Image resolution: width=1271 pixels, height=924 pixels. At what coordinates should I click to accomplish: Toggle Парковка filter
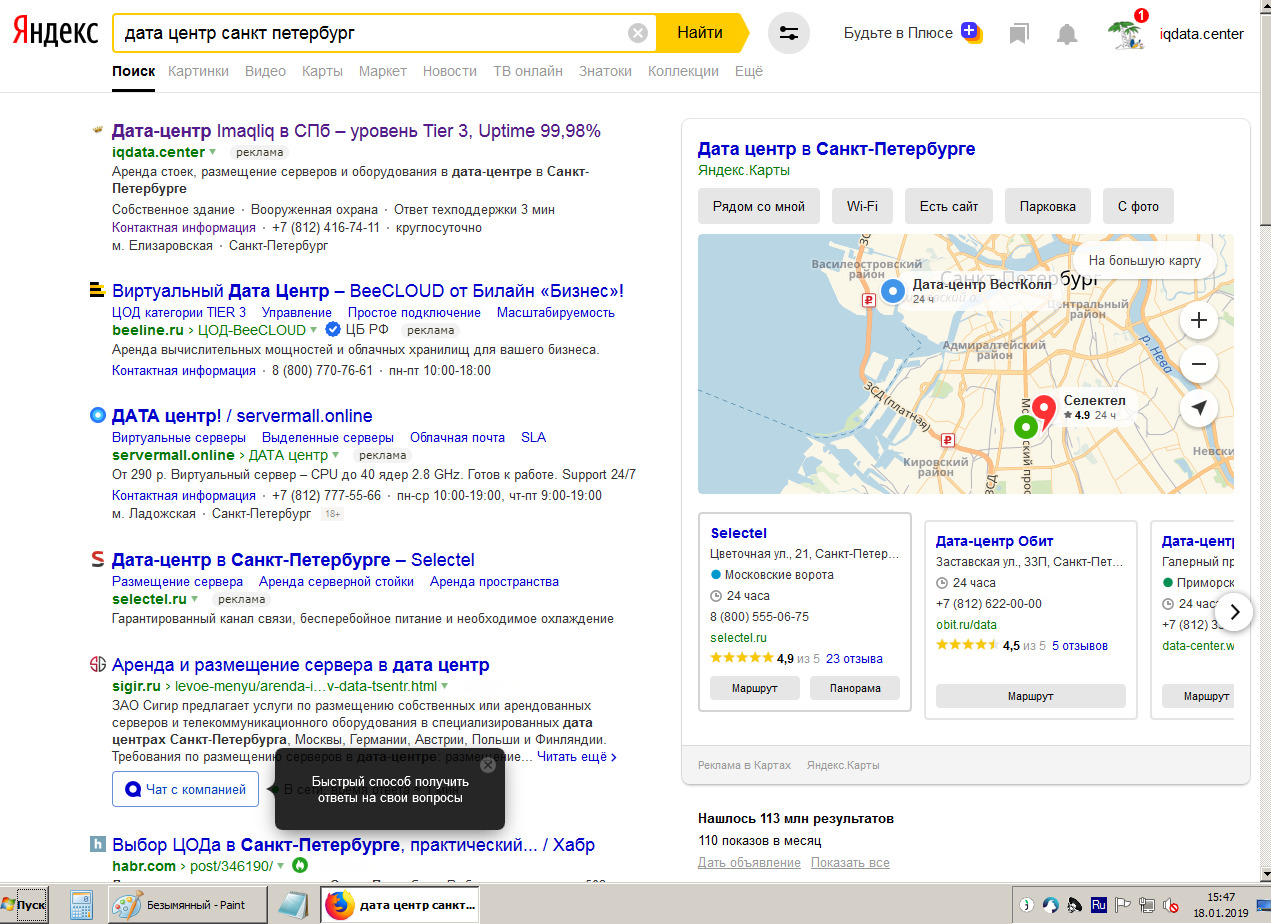tap(1048, 206)
